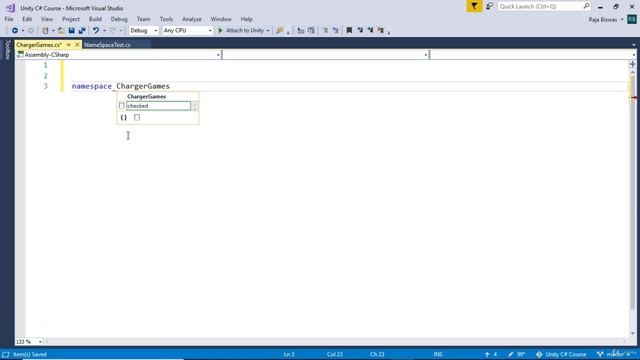The image size is (640, 360).
Task: Open the View menu
Action: 47,19
